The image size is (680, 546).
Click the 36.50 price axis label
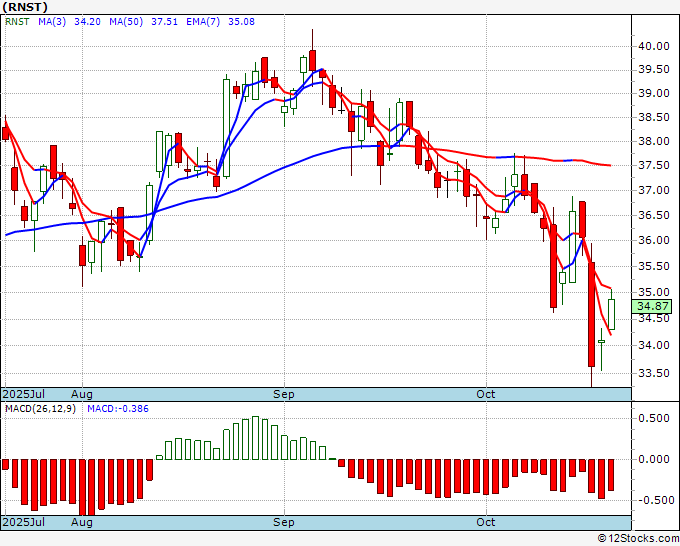click(x=654, y=215)
